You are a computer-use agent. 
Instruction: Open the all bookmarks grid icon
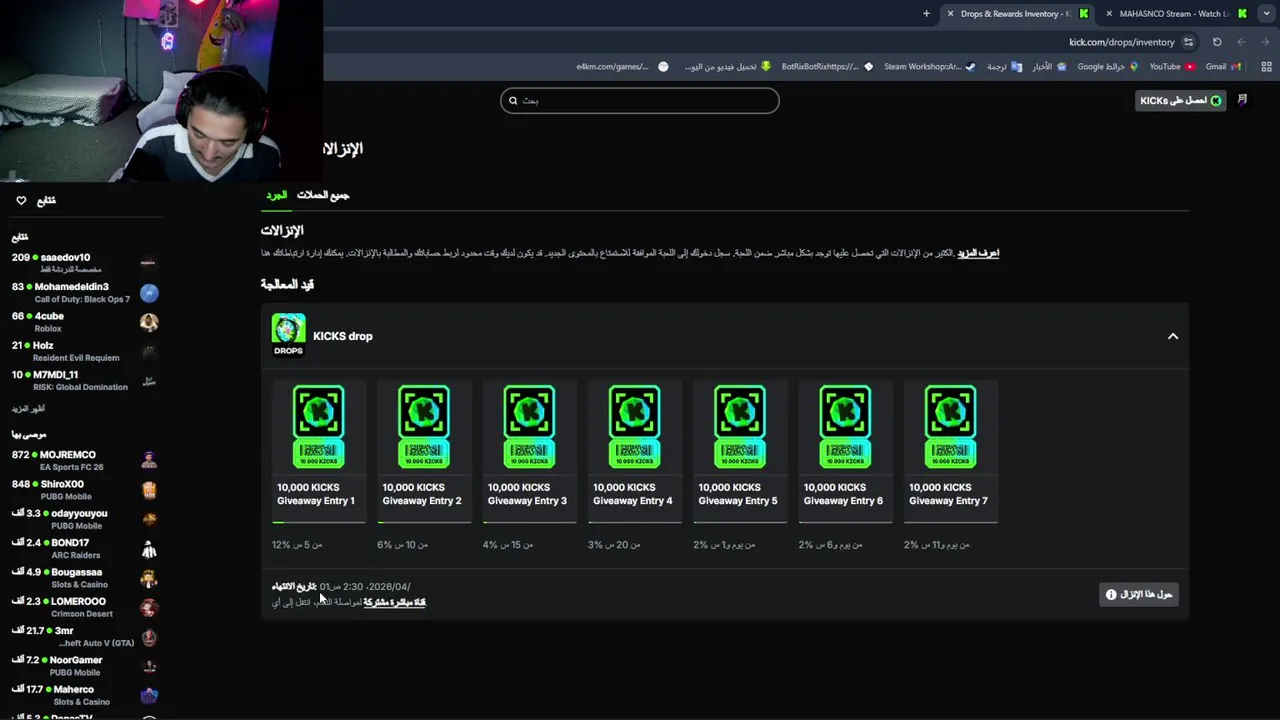1267,67
